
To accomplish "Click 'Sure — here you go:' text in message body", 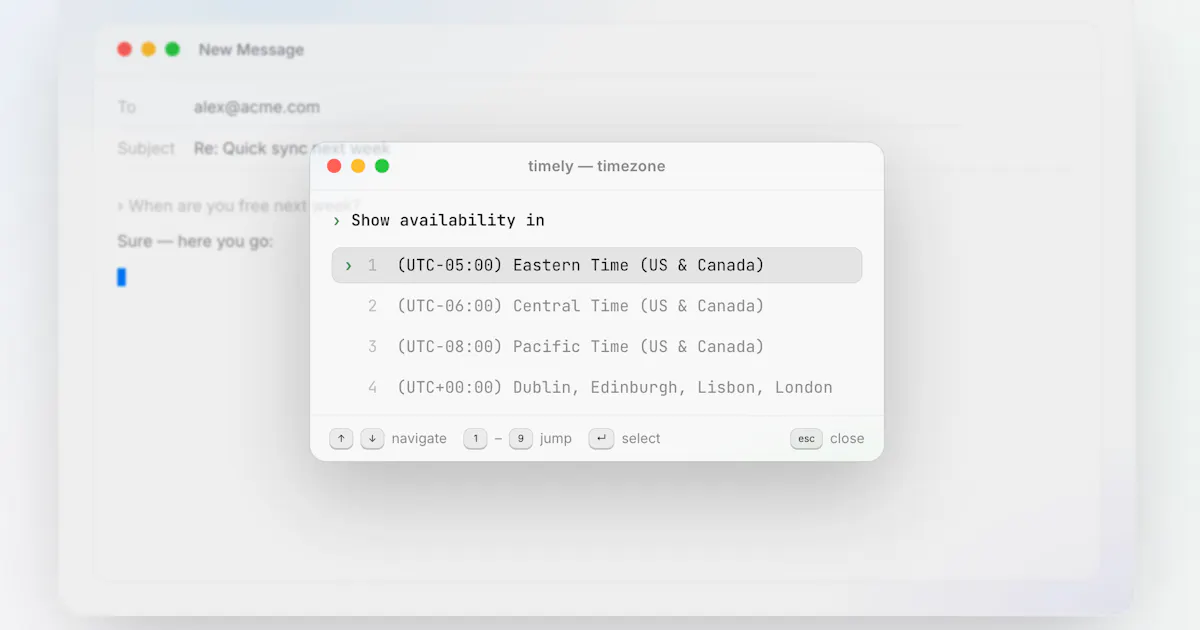I will [195, 241].
